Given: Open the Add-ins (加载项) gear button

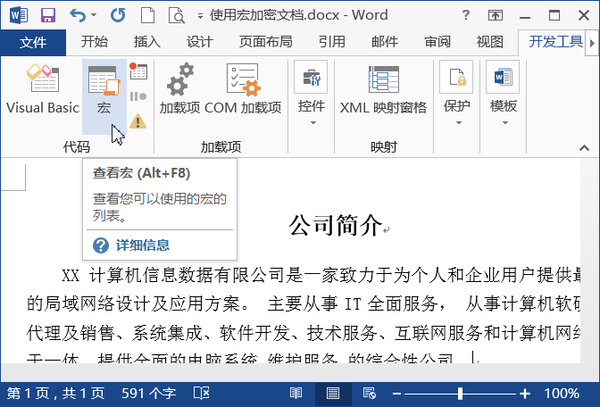Looking at the screenshot, I should click(x=179, y=89).
